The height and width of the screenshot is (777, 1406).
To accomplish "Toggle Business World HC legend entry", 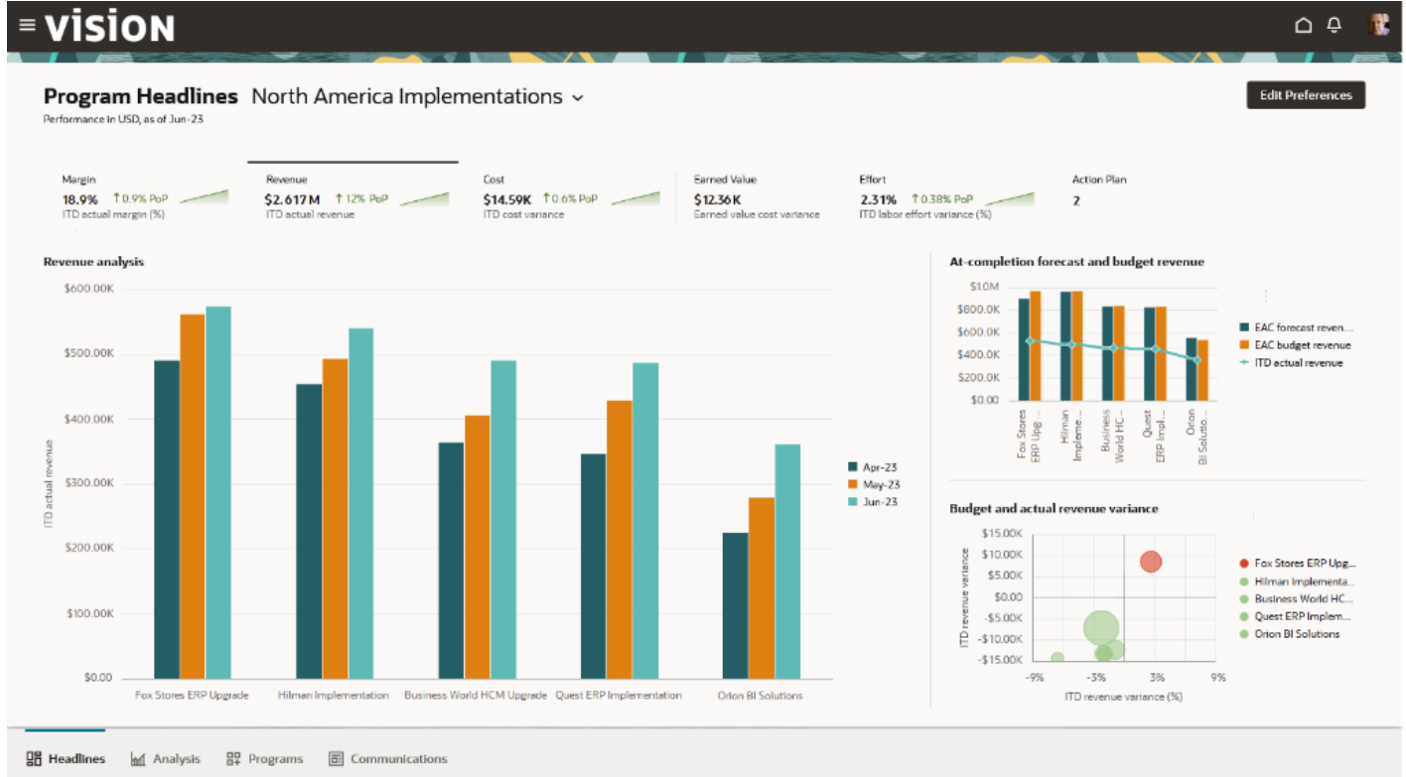I will pyautogui.click(x=1295, y=599).
